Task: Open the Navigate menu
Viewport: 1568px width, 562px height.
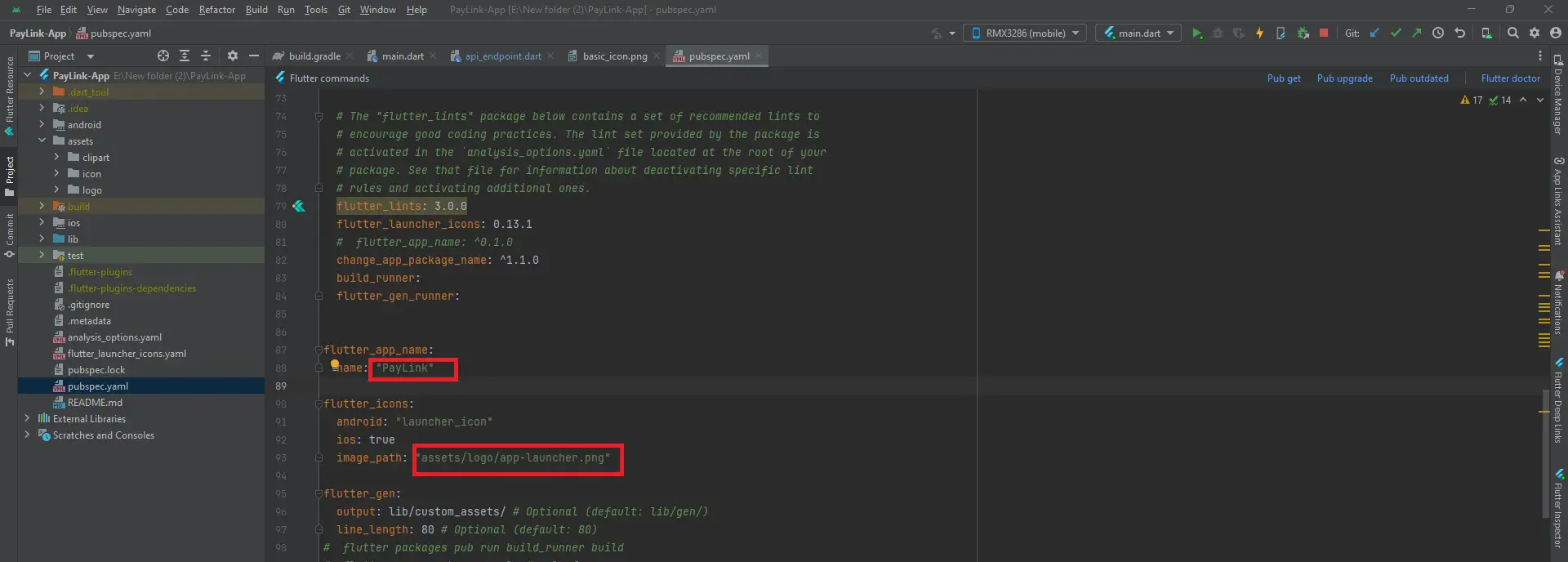Action: point(136,10)
